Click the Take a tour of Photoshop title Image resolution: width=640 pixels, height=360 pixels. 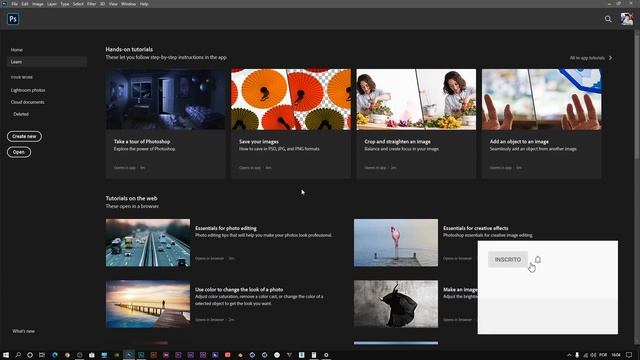(x=142, y=142)
